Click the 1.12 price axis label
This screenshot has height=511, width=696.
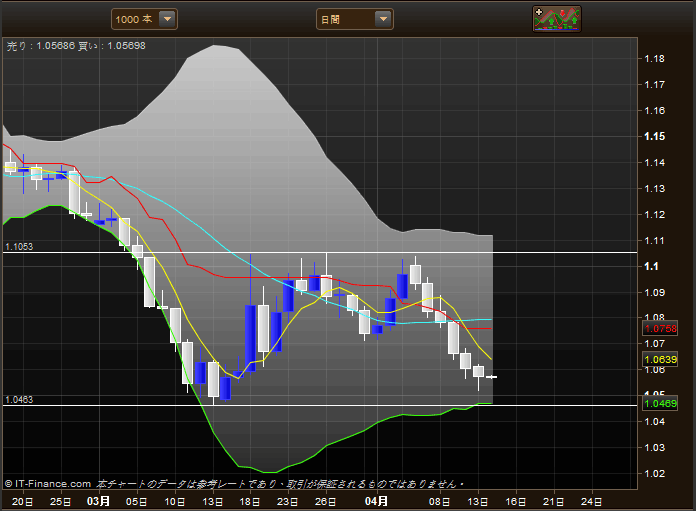coord(655,215)
